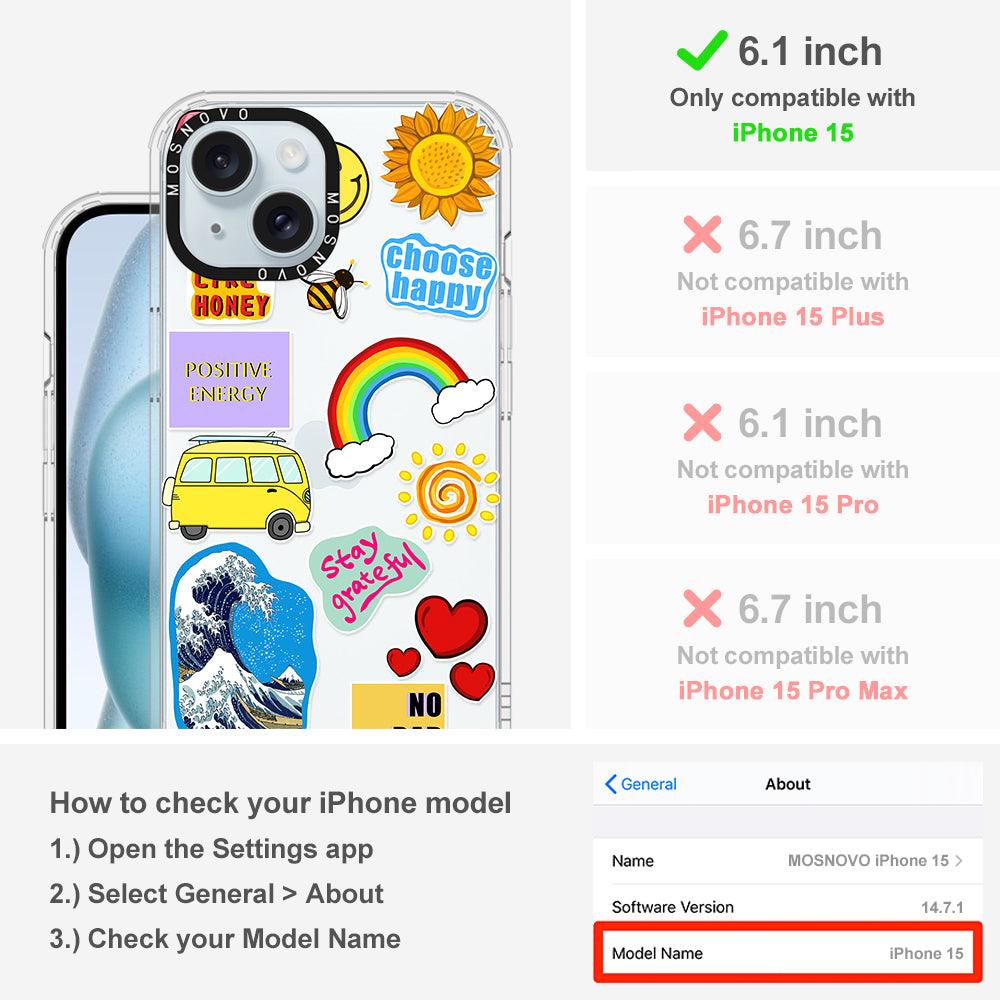Tap the blue back chevron beside General

(610, 784)
